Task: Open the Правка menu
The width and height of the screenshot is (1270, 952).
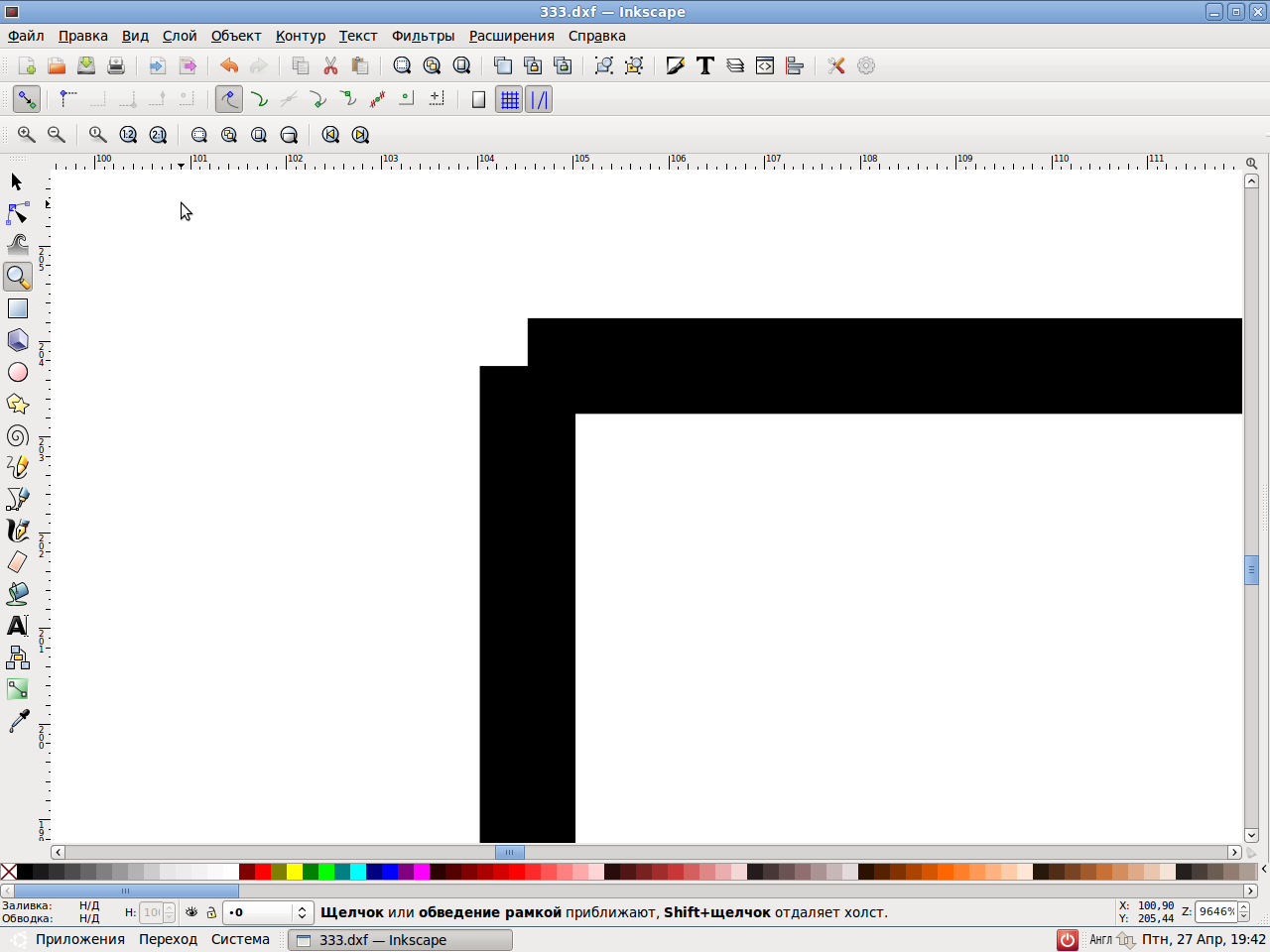Action: 83,36
